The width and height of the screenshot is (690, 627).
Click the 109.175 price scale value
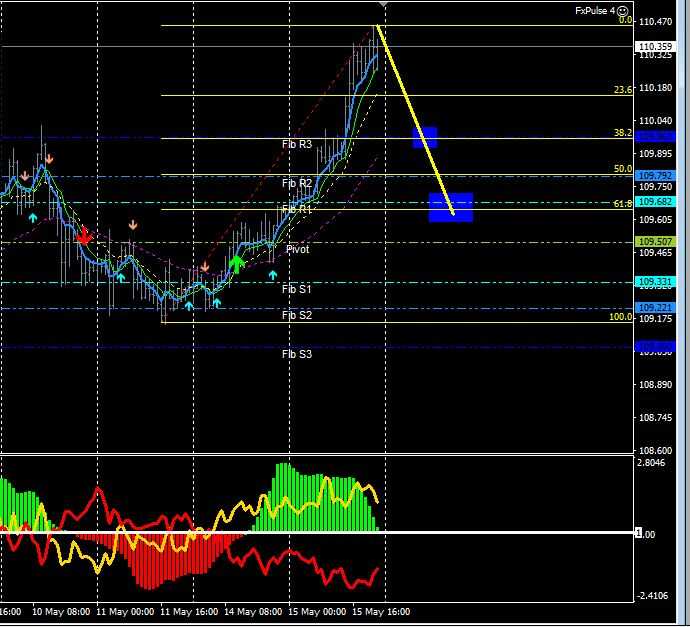click(656, 319)
